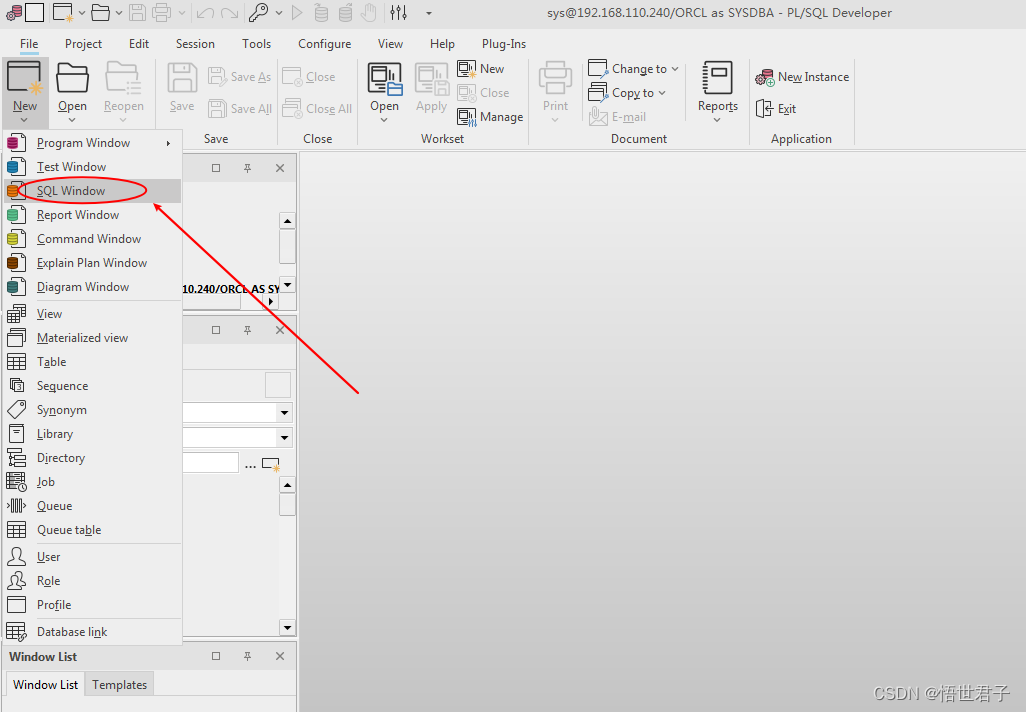Click the Workset Apply button
This screenshot has width=1026, height=712.
point(431,88)
